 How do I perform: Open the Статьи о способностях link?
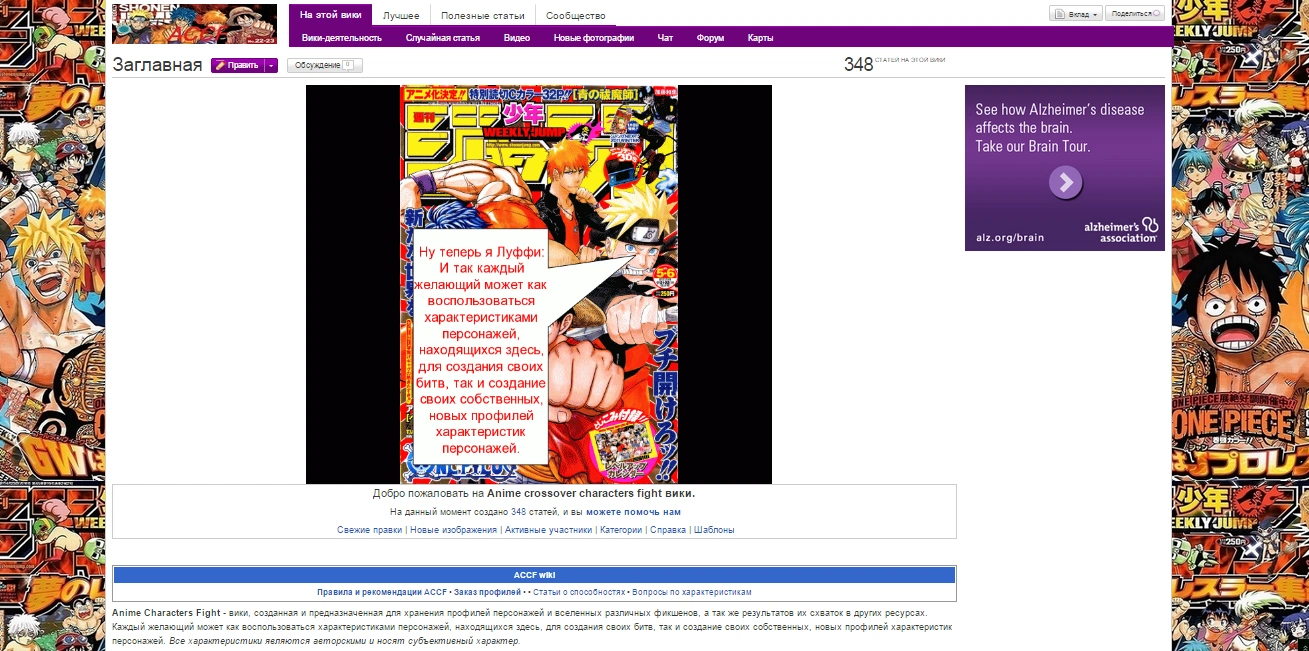tap(578, 592)
